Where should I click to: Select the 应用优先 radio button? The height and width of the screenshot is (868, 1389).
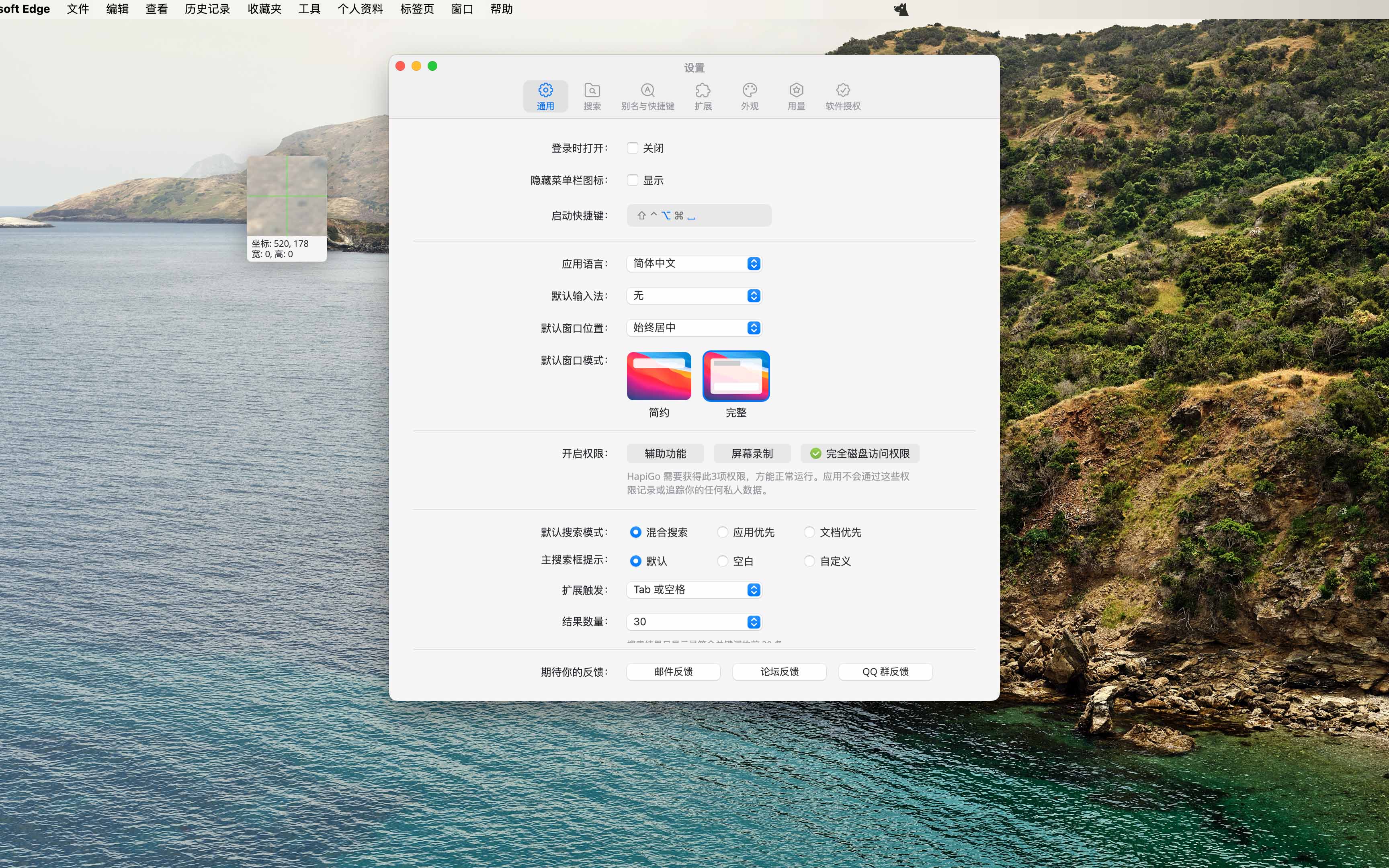tap(723, 532)
